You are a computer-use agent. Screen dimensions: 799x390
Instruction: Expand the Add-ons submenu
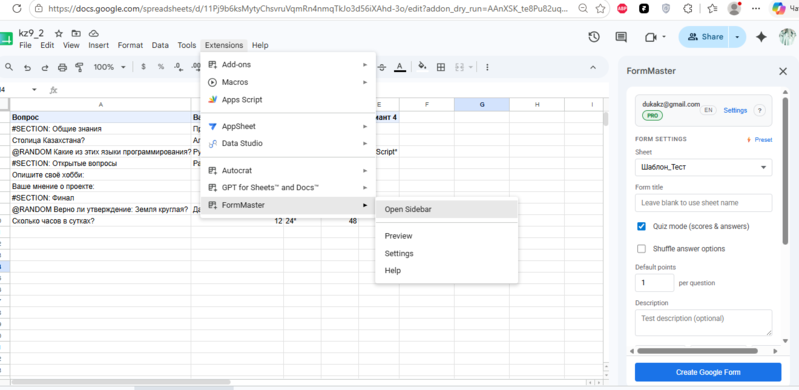pyautogui.click(x=287, y=65)
